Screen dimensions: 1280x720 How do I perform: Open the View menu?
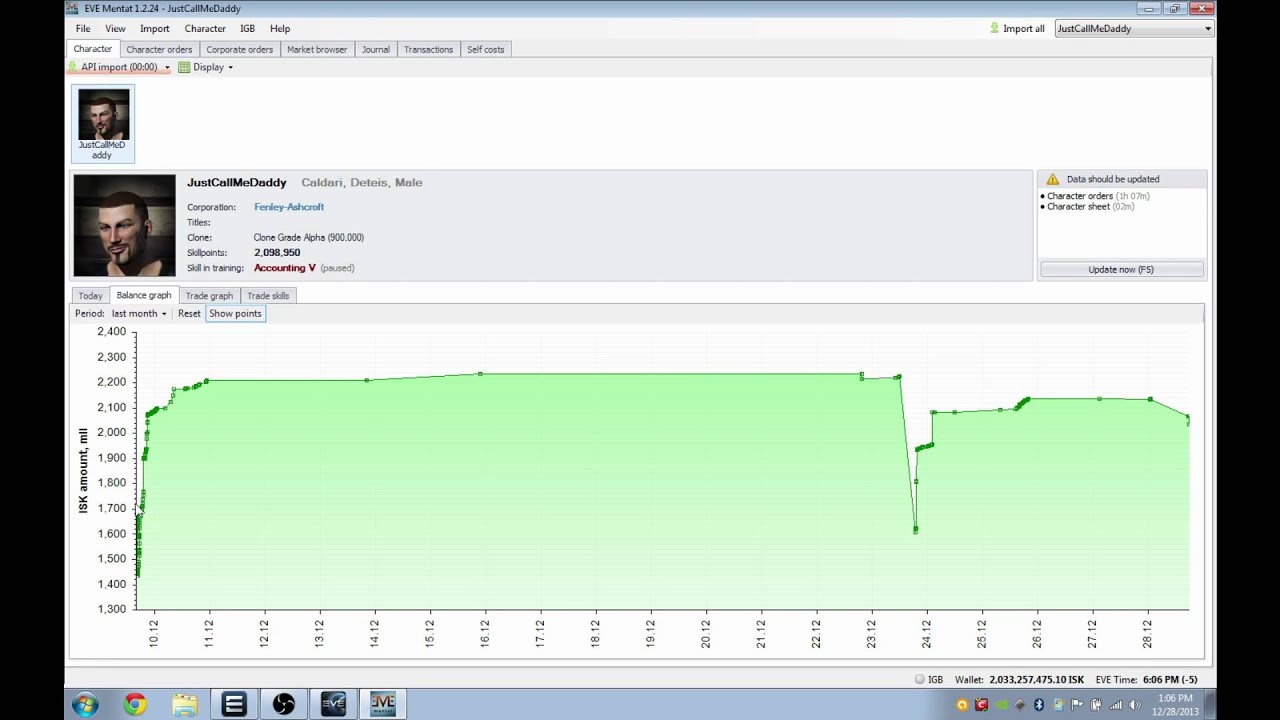click(x=115, y=28)
